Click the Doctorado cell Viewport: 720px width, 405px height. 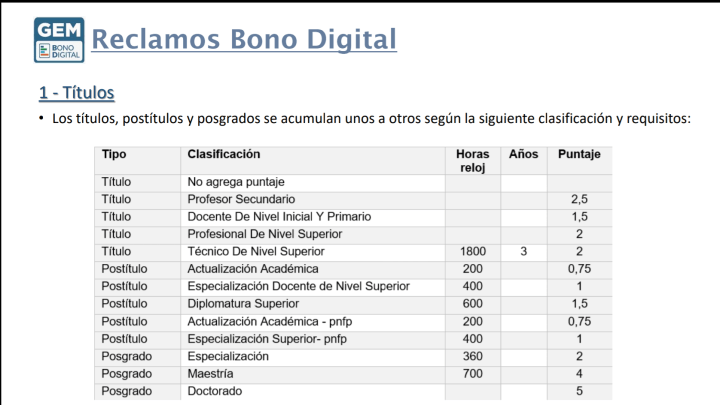click(215, 391)
